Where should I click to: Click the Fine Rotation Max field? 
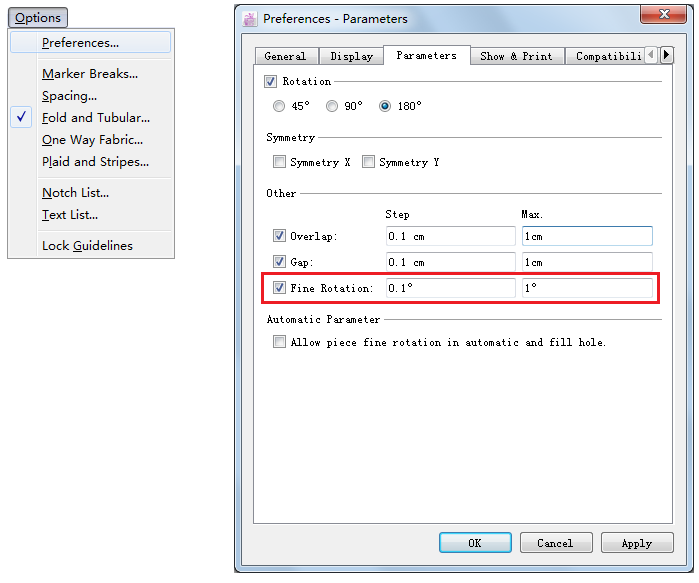586,288
